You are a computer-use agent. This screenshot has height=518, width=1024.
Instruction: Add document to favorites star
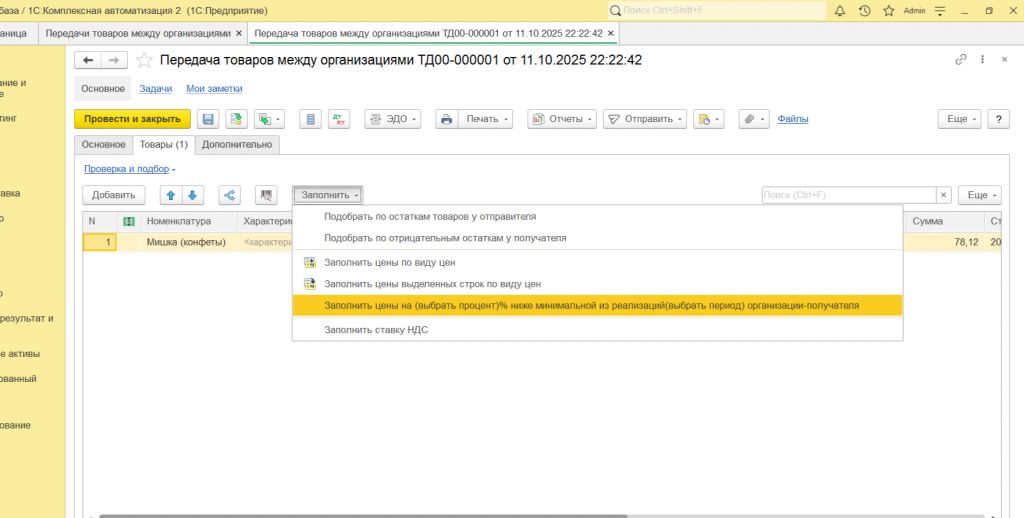(144, 60)
